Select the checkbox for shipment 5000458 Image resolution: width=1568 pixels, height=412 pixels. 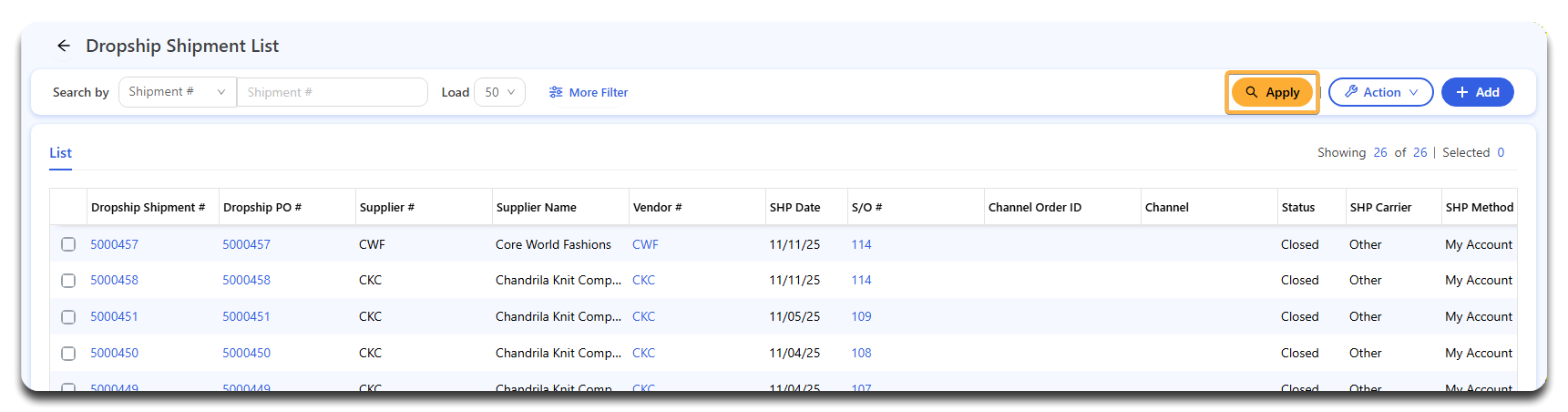click(68, 281)
